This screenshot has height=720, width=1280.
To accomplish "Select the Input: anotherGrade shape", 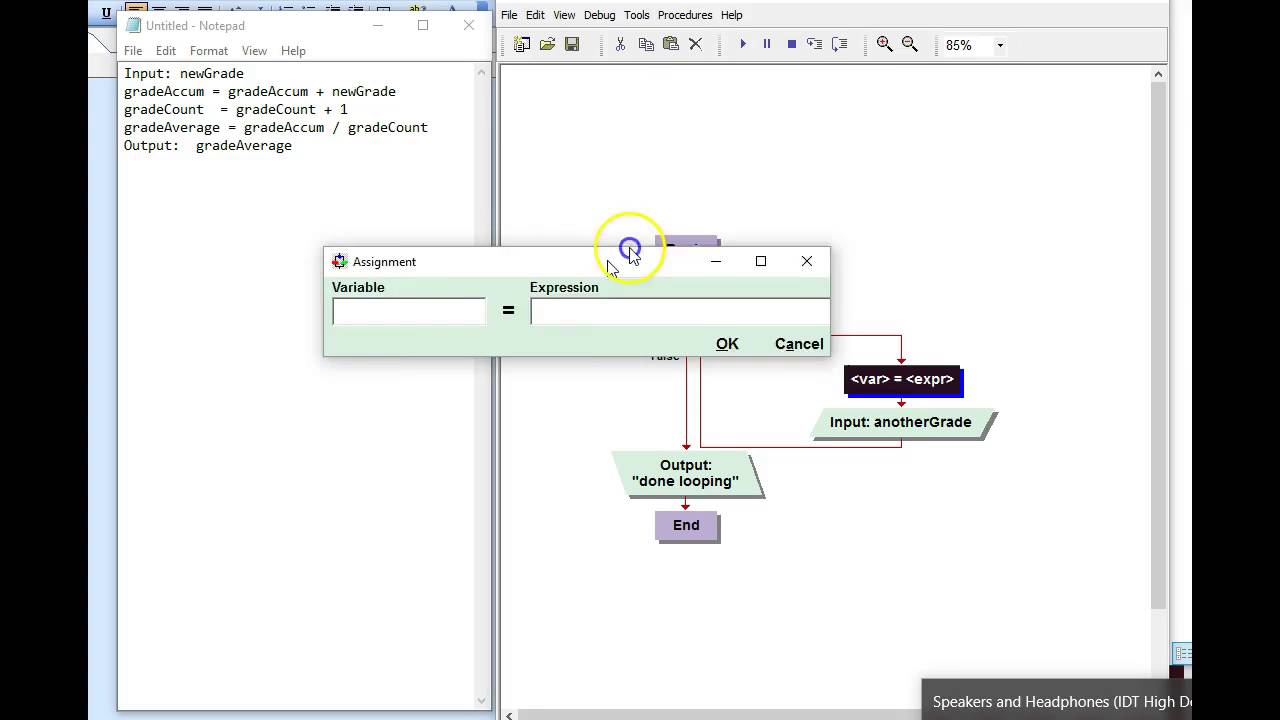I will (x=900, y=423).
